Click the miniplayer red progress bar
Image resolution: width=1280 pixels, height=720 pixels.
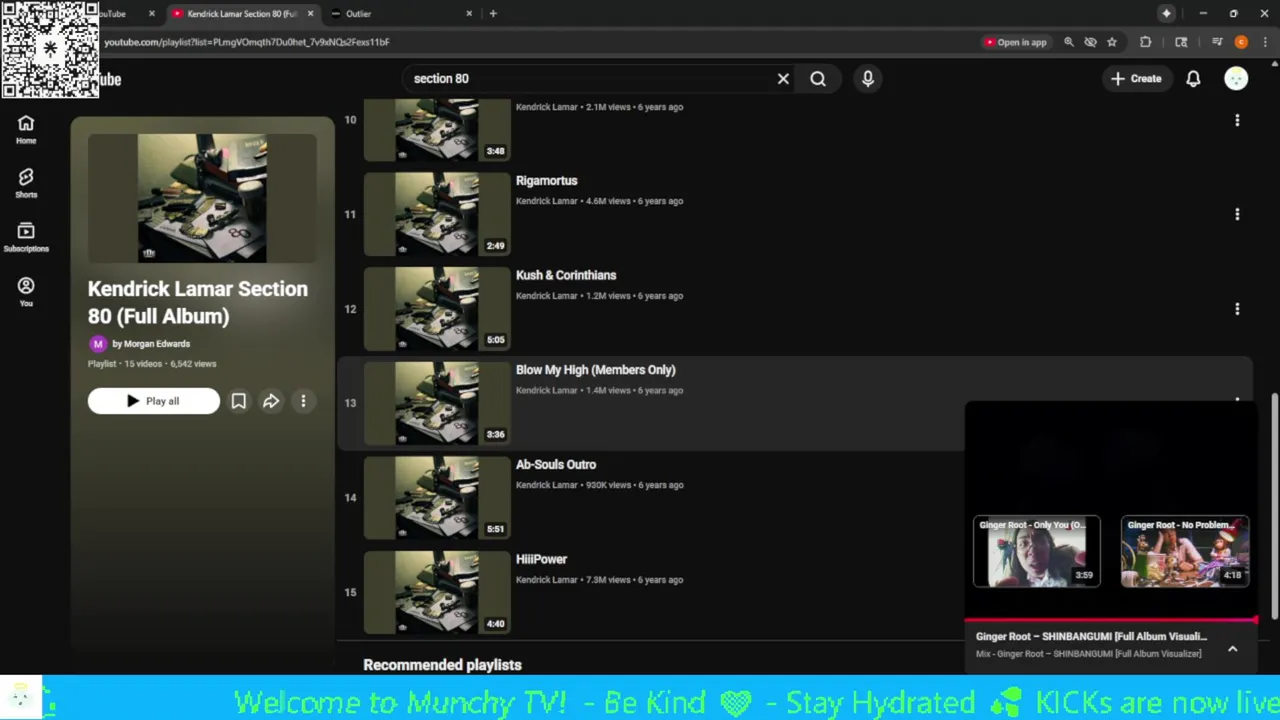pyautogui.click(x=1110, y=621)
